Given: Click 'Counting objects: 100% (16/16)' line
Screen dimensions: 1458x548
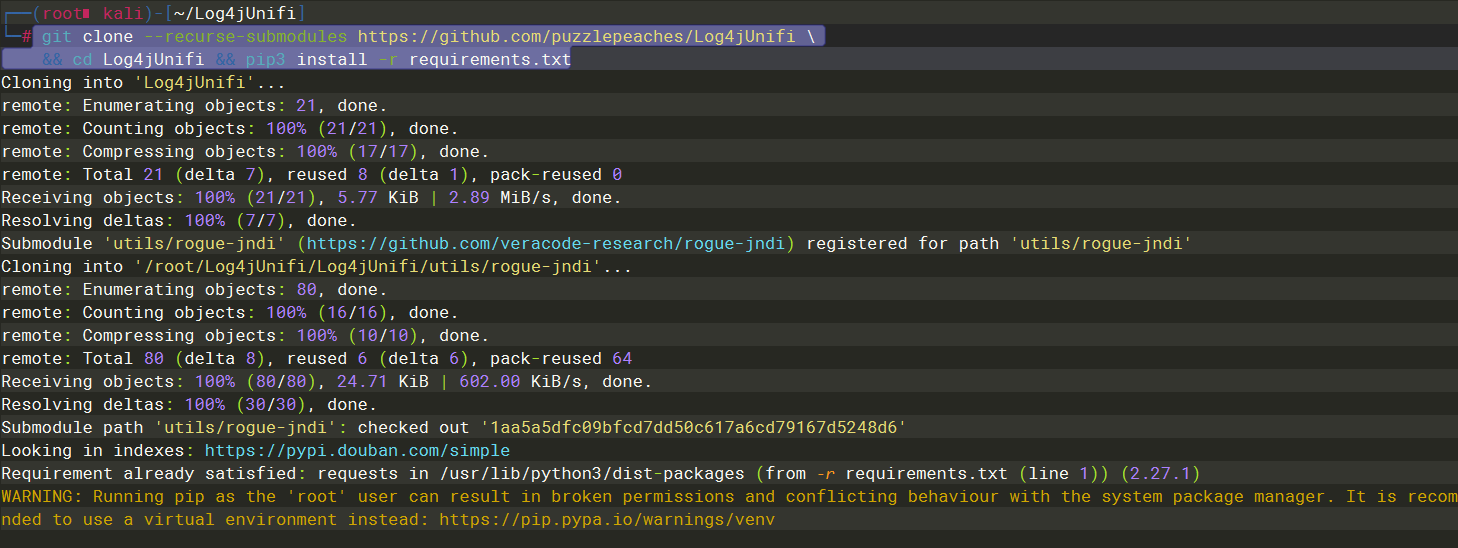Looking at the screenshot, I should pos(230,313).
